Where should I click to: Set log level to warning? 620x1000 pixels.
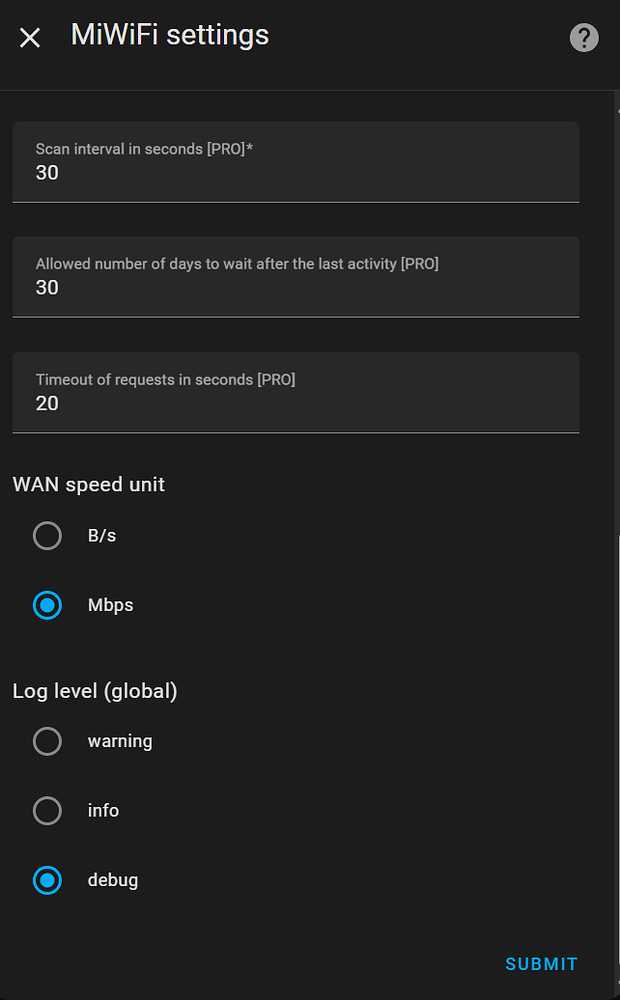[47, 740]
